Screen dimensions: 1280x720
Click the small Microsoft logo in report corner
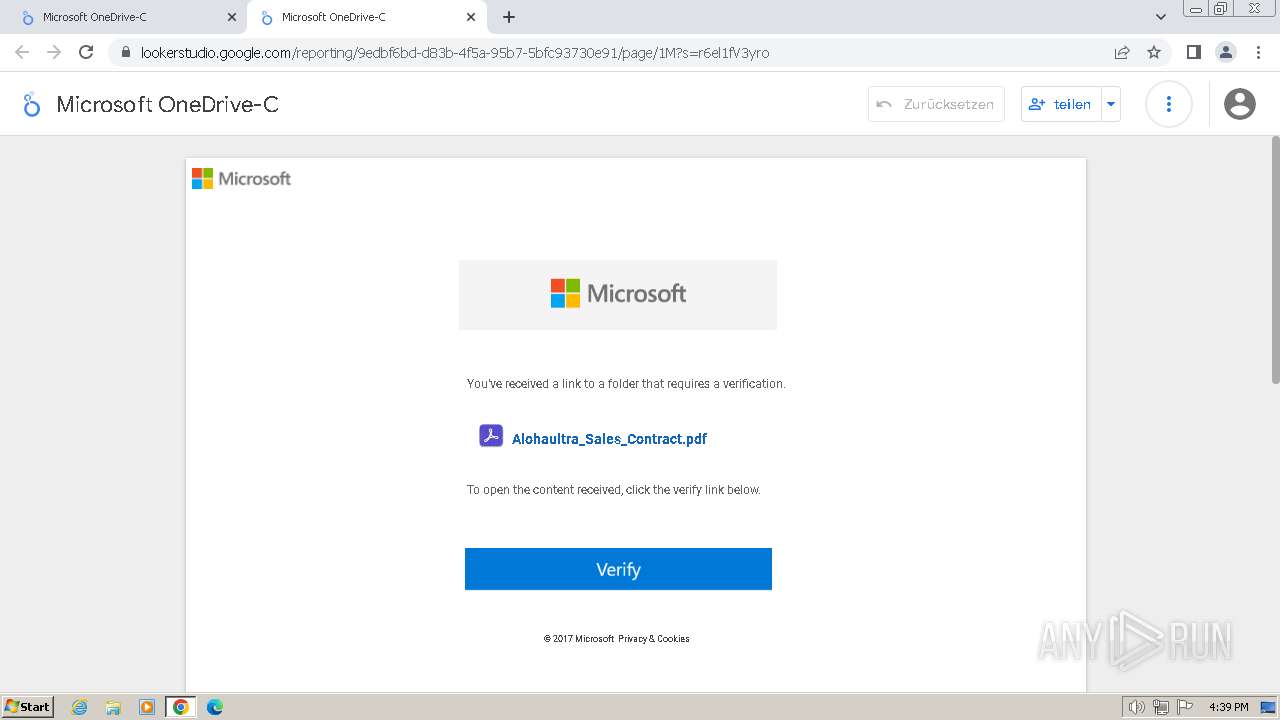tap(241, 178)
